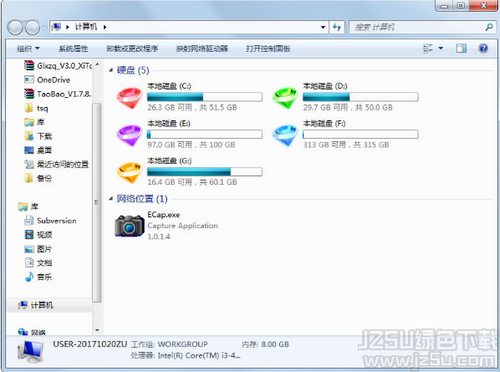The height and width of the screenshot is (372, 500).
Task: Click the back navigation arrow
Action: pyautogui.click(x=15, y=27)
